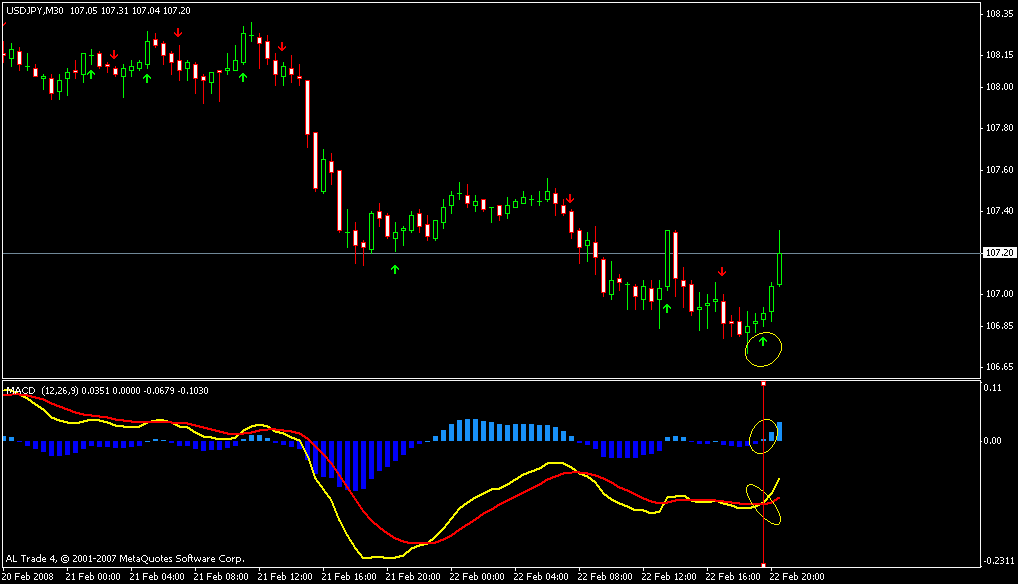
Task: Click 21 Feb 08:00 on the time axis
Action: tap(221, 576)
